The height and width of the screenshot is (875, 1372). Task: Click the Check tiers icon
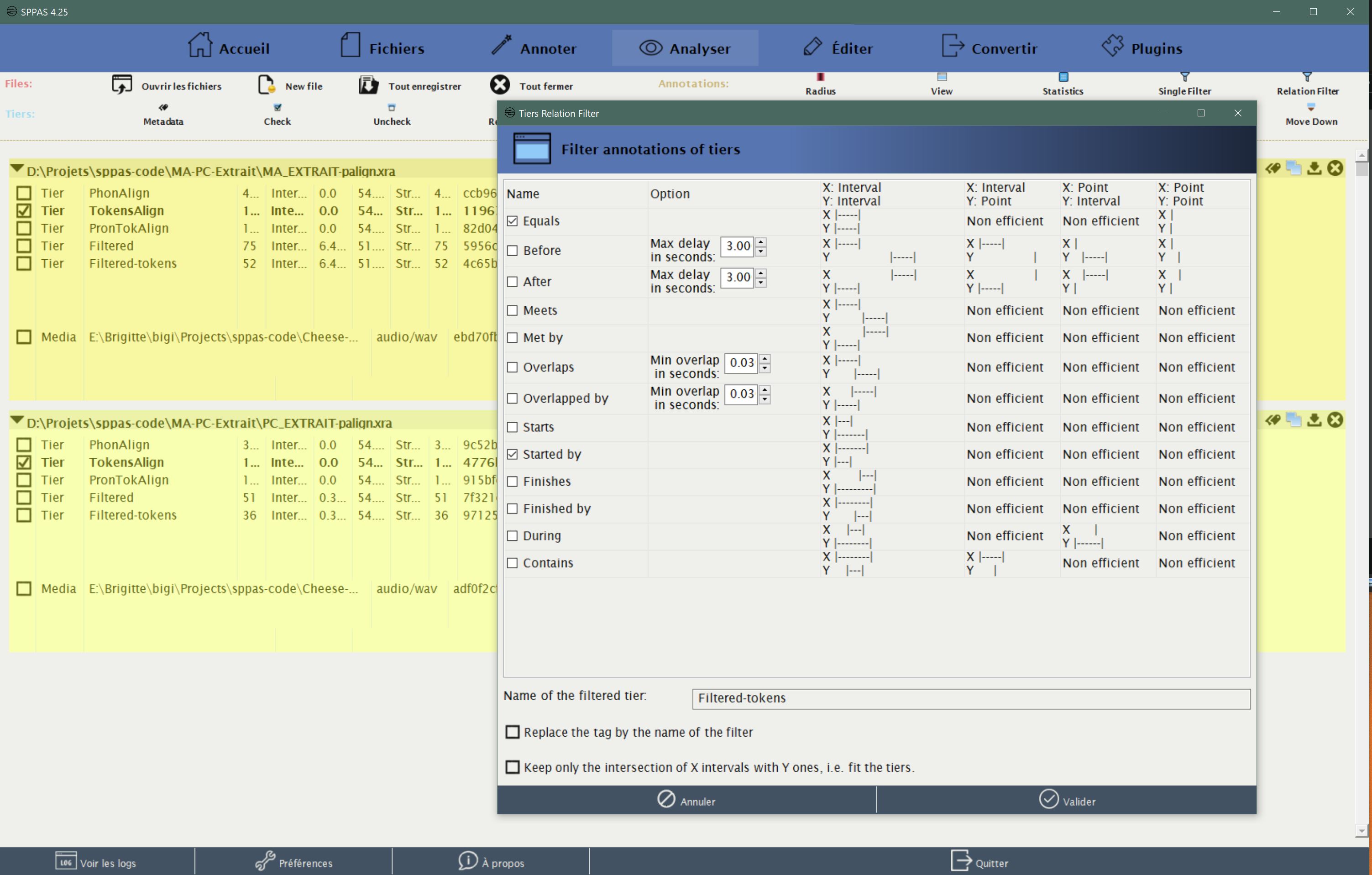pos(278,107)
